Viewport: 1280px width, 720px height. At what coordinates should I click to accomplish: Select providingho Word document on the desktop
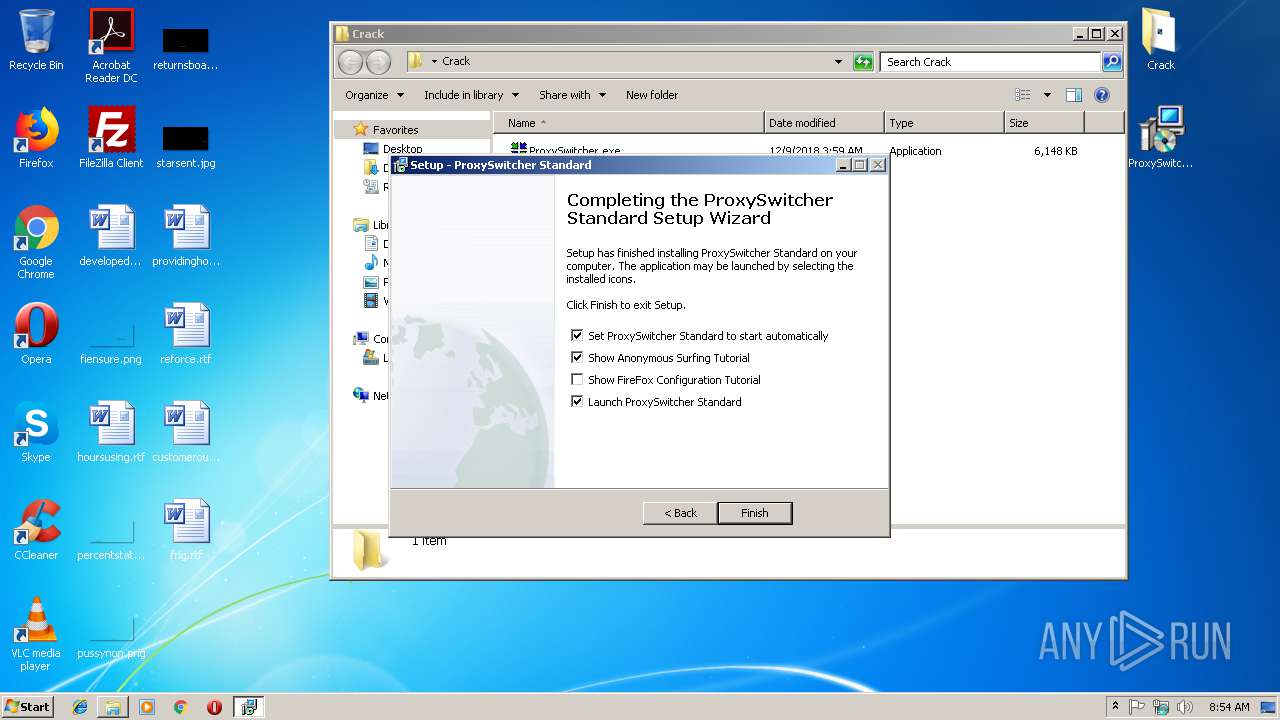point(186,236)
